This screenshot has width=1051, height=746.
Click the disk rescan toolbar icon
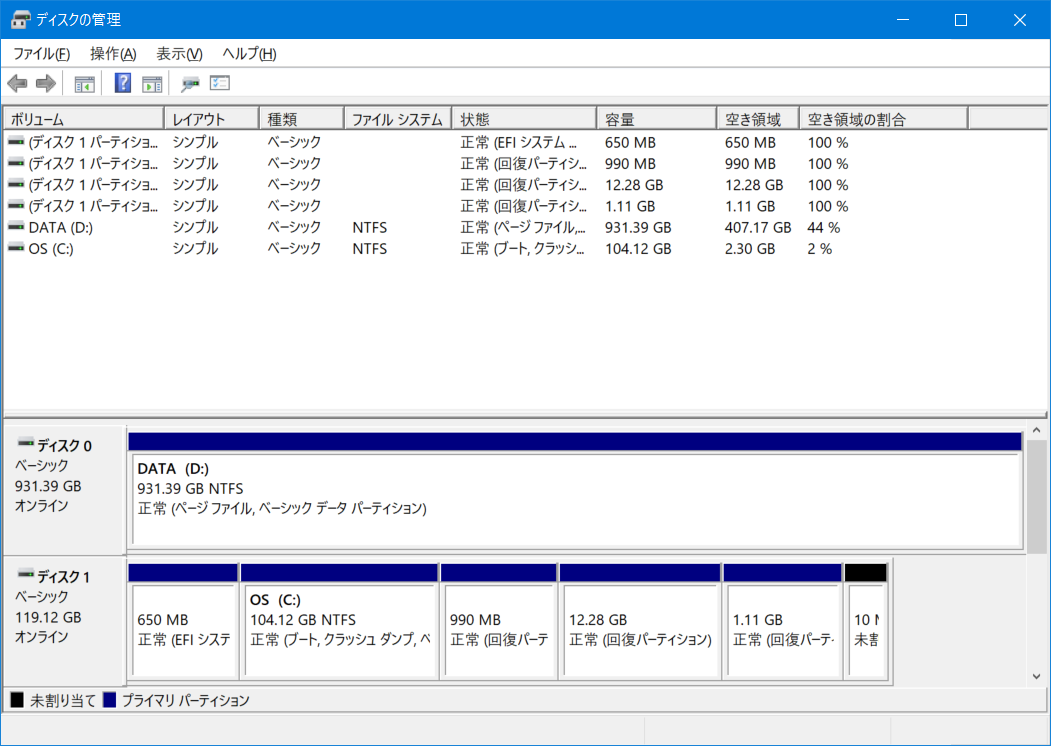point(189,83)
